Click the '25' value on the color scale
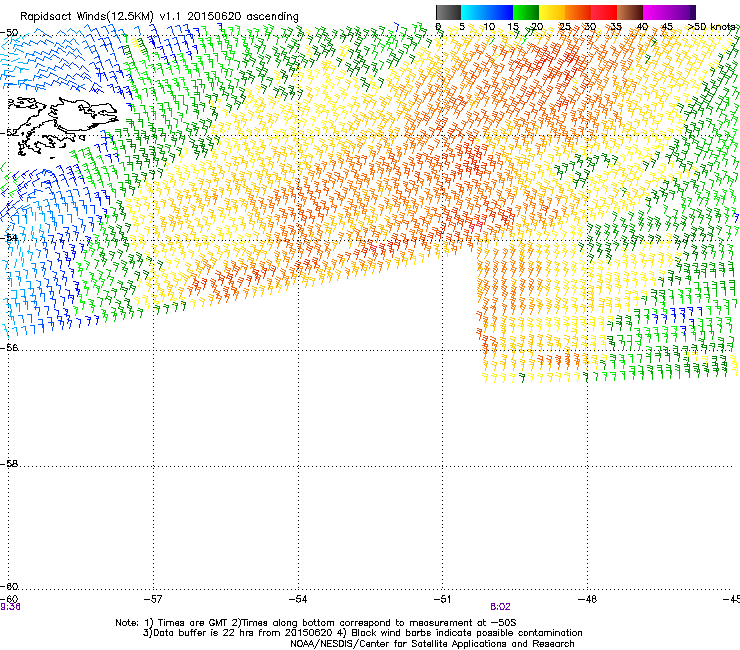The width and height of the screenshot is (740, 650). coord(565,26)
